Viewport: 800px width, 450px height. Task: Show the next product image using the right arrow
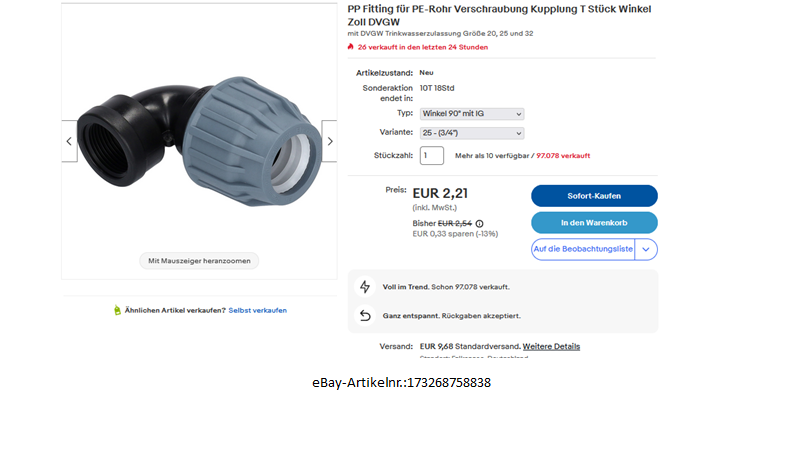[x=330, y=141]
